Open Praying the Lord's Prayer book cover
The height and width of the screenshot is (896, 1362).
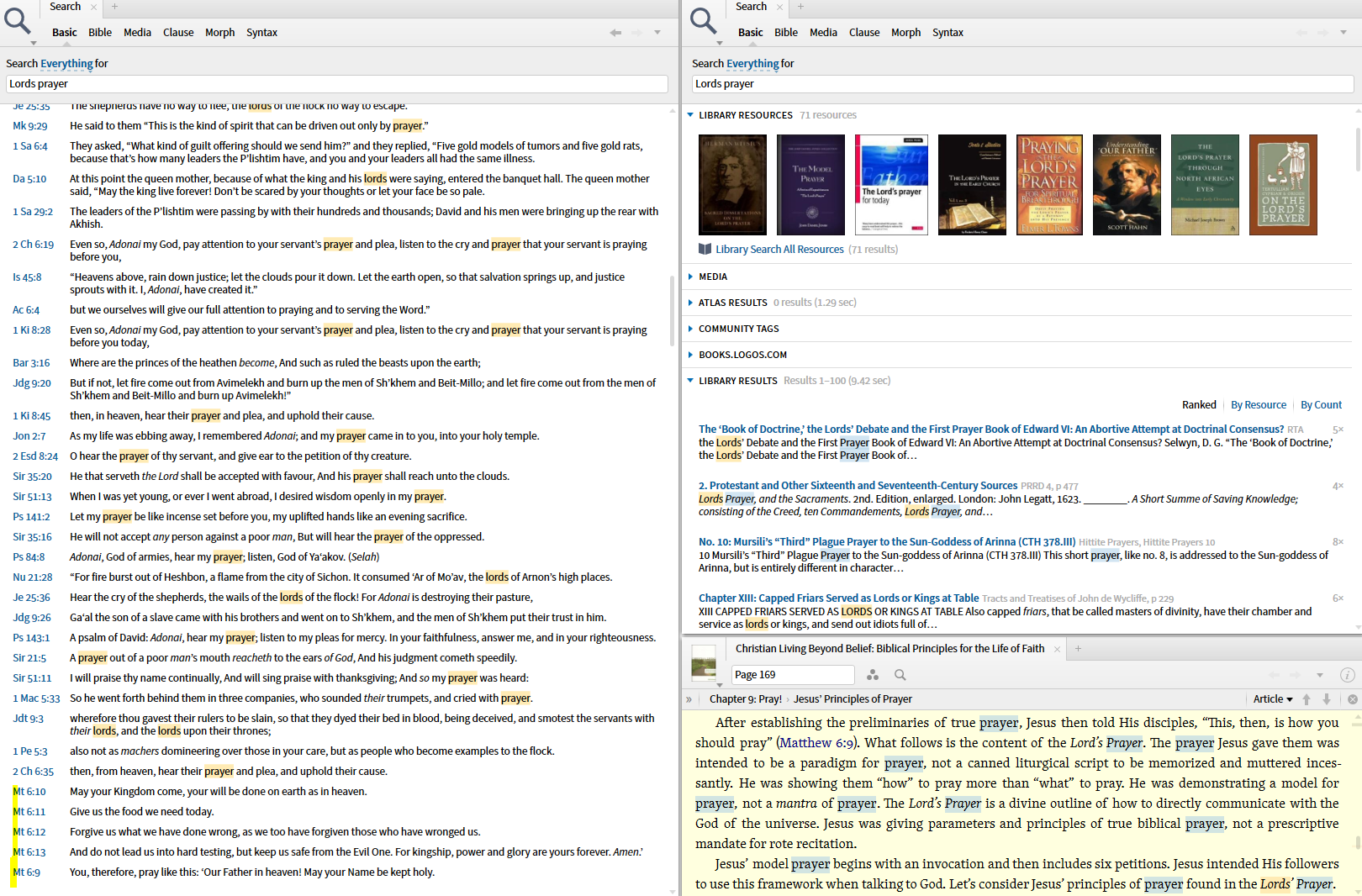tap(1049, 185)
